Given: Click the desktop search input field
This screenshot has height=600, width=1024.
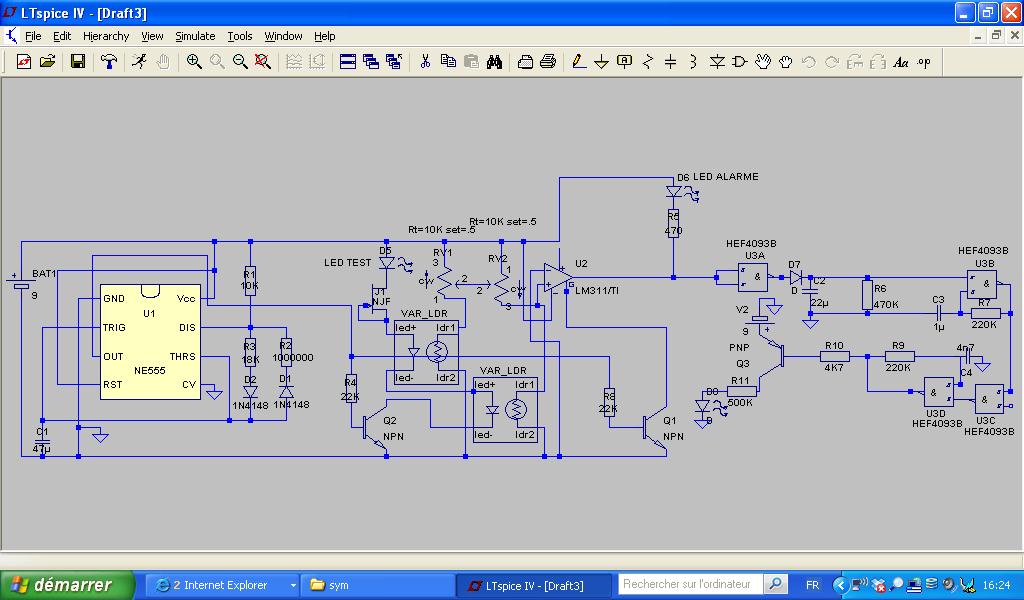Looking at the screenshot, I should [x=689, y=584].
